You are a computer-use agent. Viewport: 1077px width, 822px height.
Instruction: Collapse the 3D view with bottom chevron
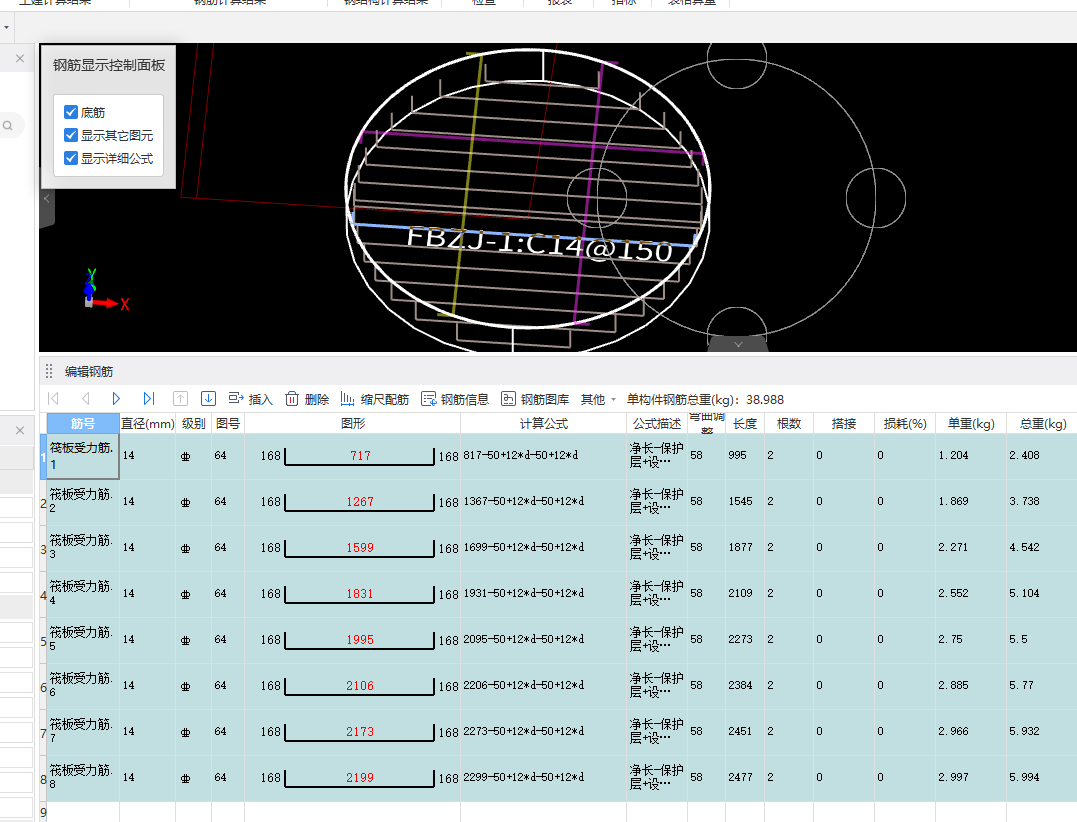click(738, 344)
